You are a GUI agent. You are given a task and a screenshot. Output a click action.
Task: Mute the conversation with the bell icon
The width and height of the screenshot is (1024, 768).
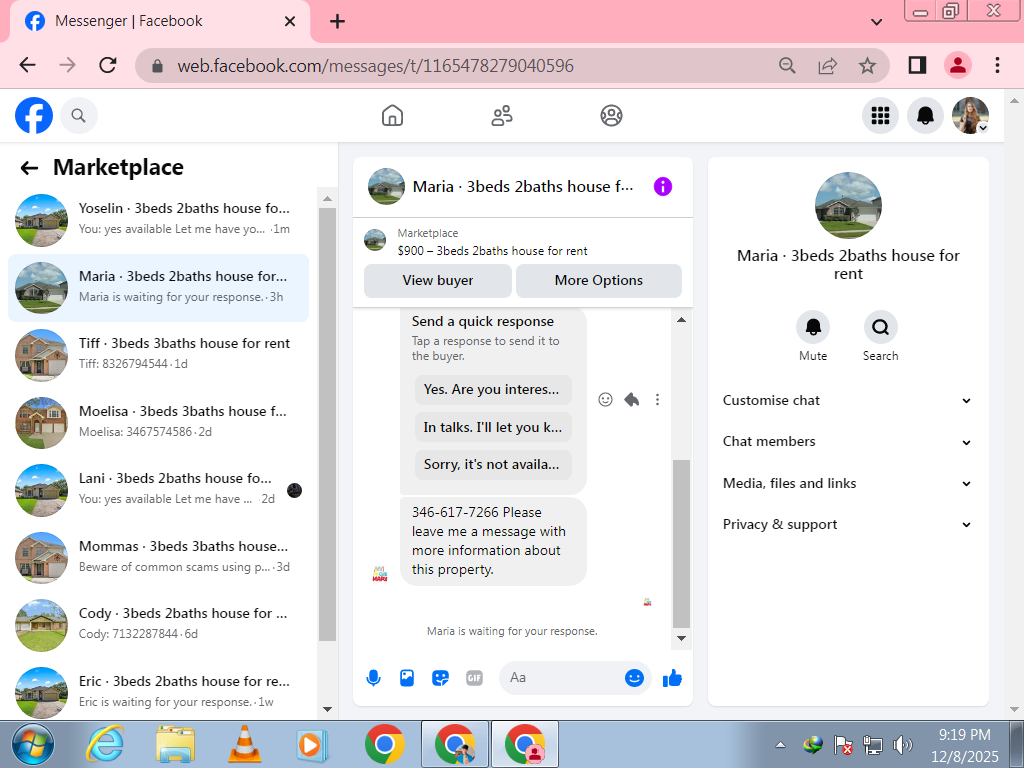point(812,327)
